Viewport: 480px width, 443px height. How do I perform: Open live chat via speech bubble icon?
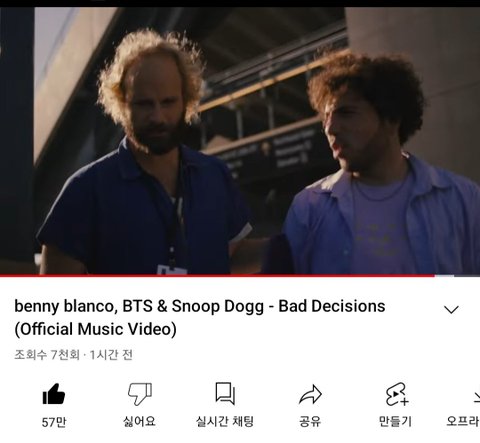coord(225,394)
